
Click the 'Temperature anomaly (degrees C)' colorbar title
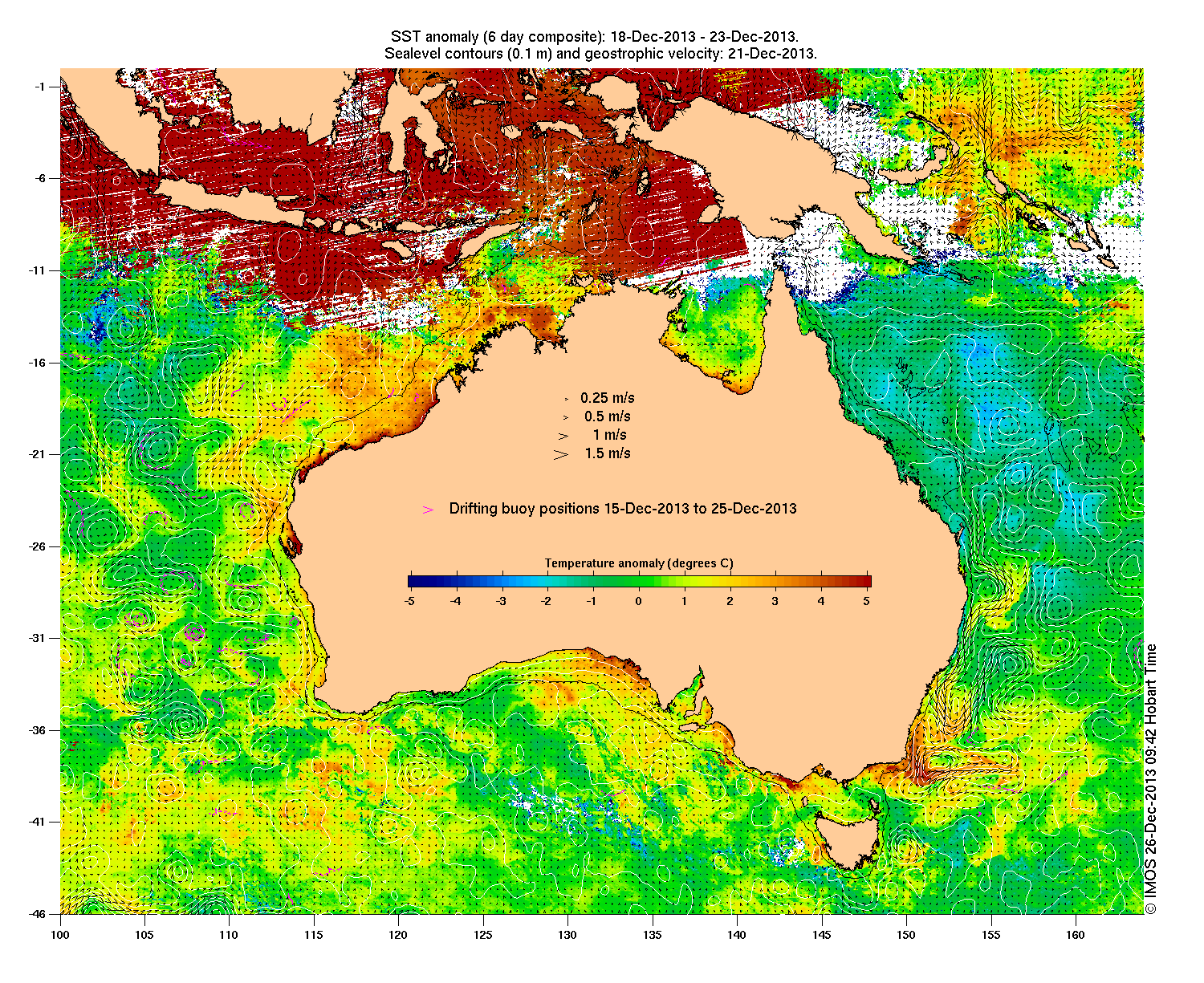[639, 563]
